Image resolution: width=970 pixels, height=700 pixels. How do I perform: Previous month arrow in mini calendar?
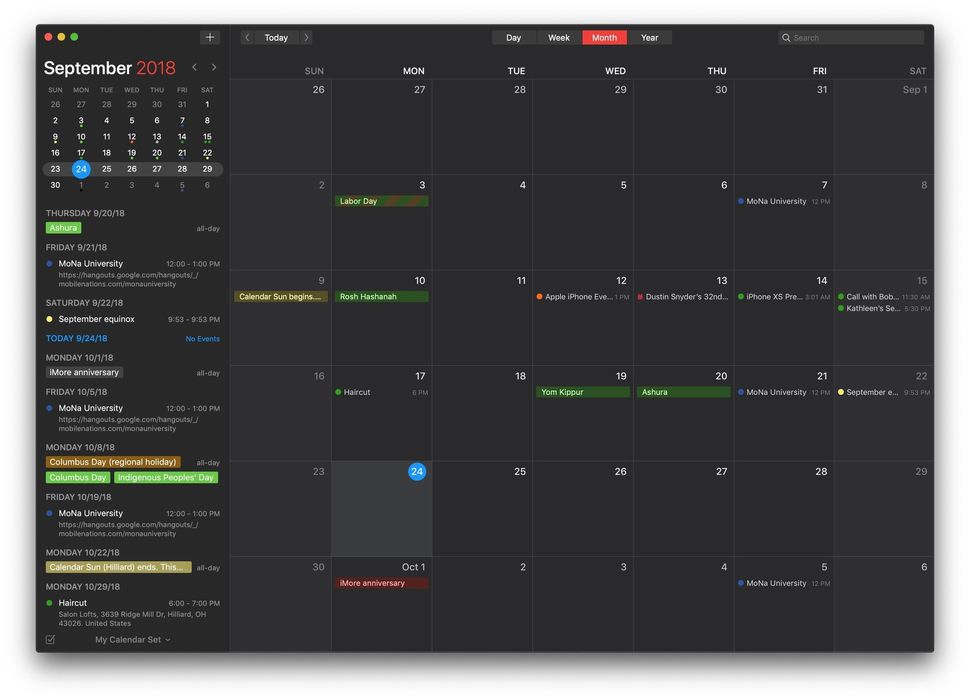click(194, 67)
